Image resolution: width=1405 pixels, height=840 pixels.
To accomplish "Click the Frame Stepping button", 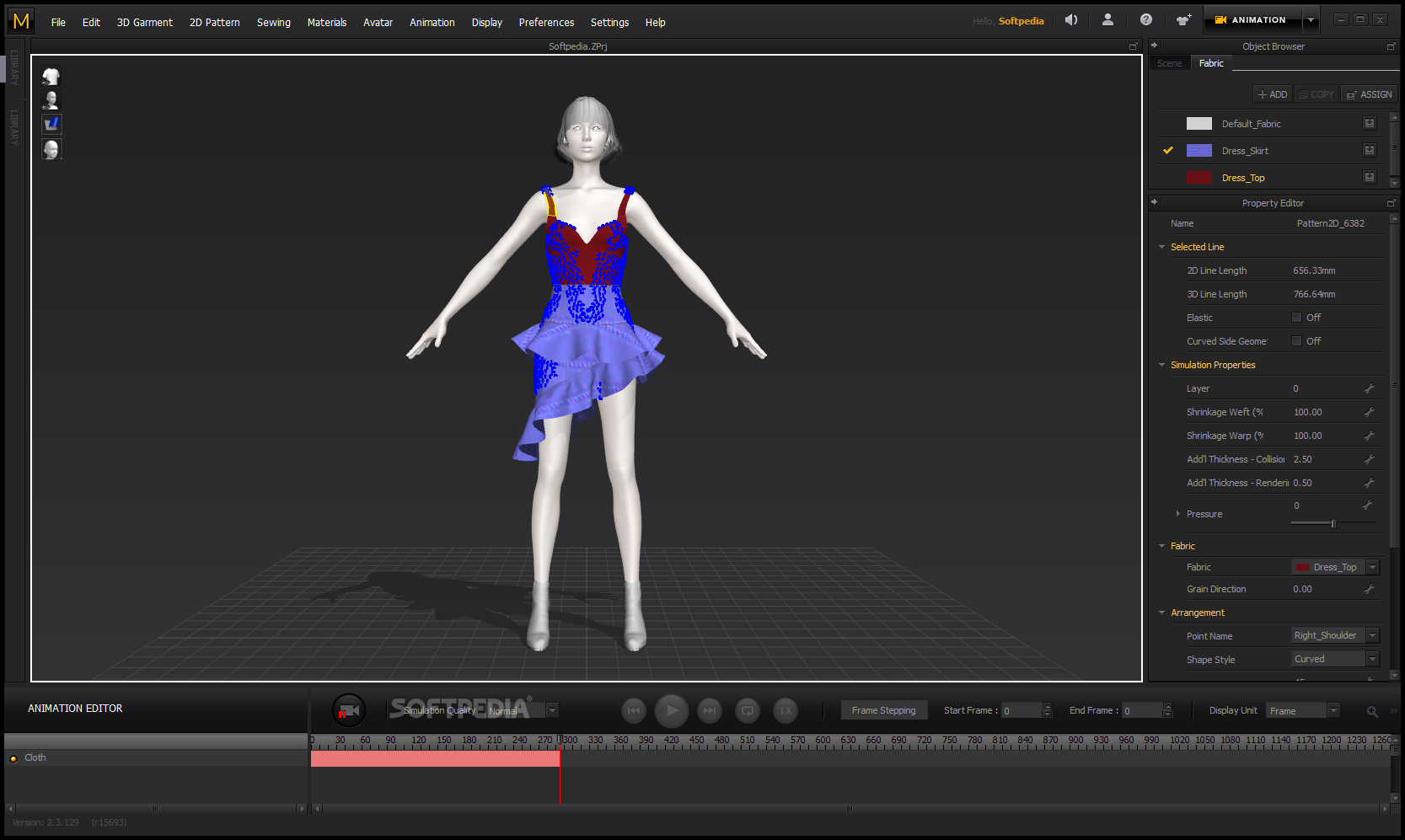I will [x=884, y=710].
